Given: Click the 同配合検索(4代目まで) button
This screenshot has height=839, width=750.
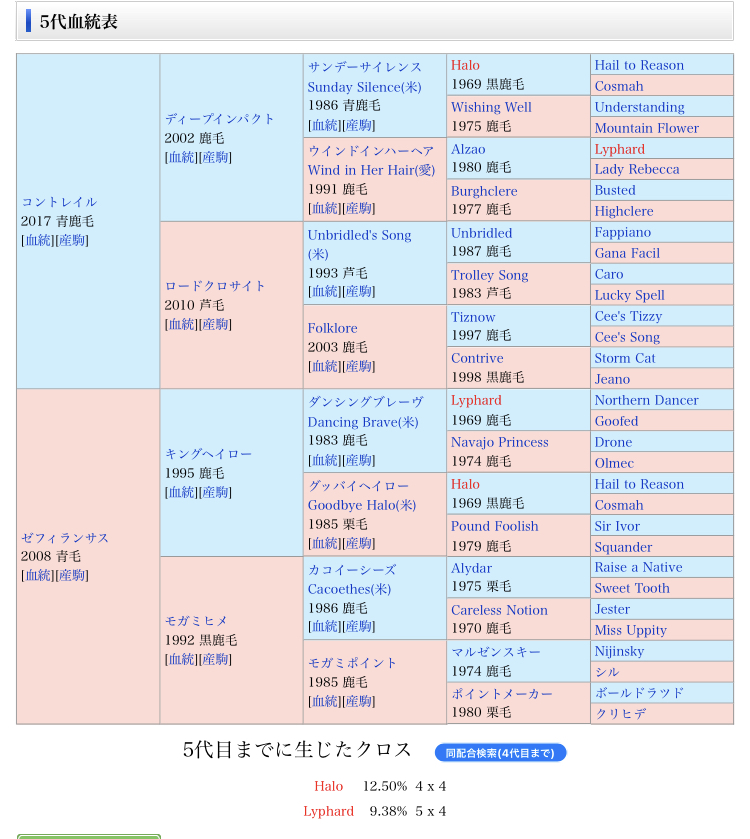Looking at the screenshot, I should click(x=500, y=753).
